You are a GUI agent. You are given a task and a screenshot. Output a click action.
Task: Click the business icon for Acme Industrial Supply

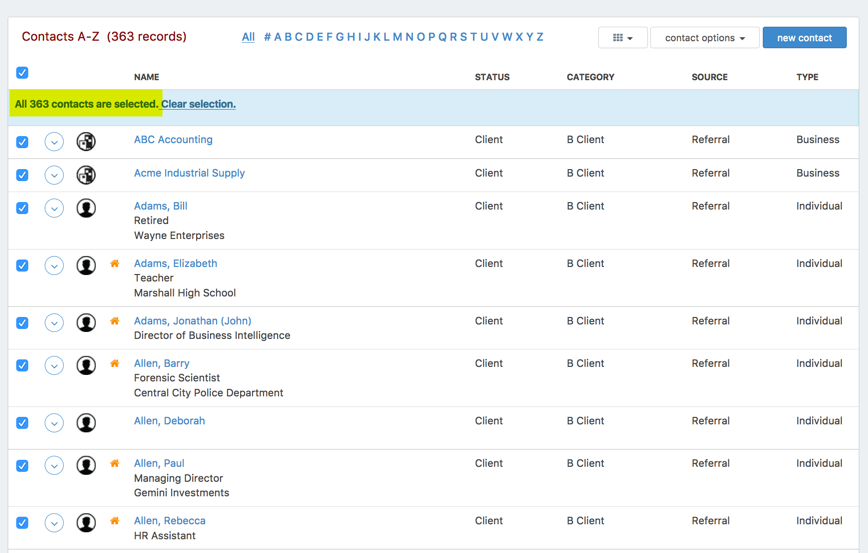tap(86, 175)
